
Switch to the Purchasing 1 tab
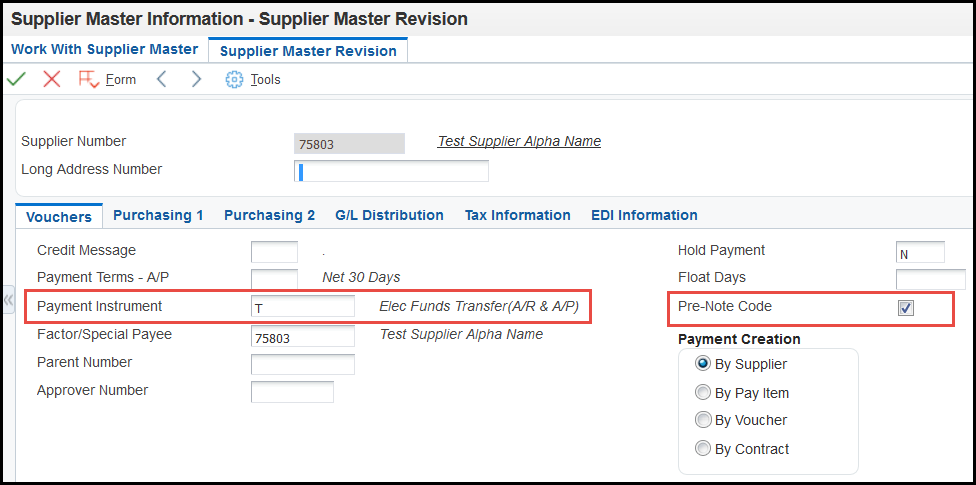(158, 215)
